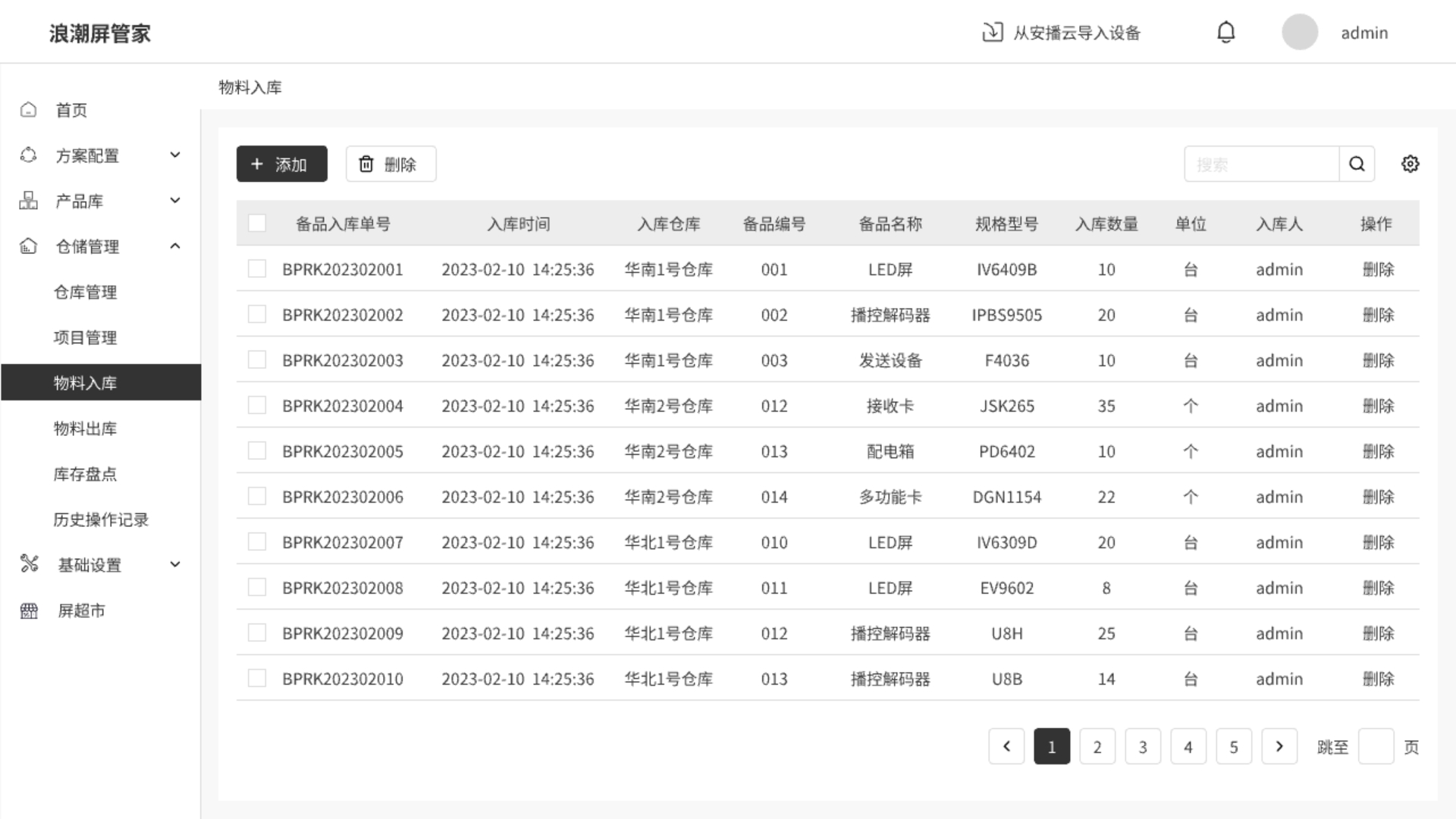Click the 产品库 sidebar icon
This screenshot has width=1456, height=819.
[28, 201]
